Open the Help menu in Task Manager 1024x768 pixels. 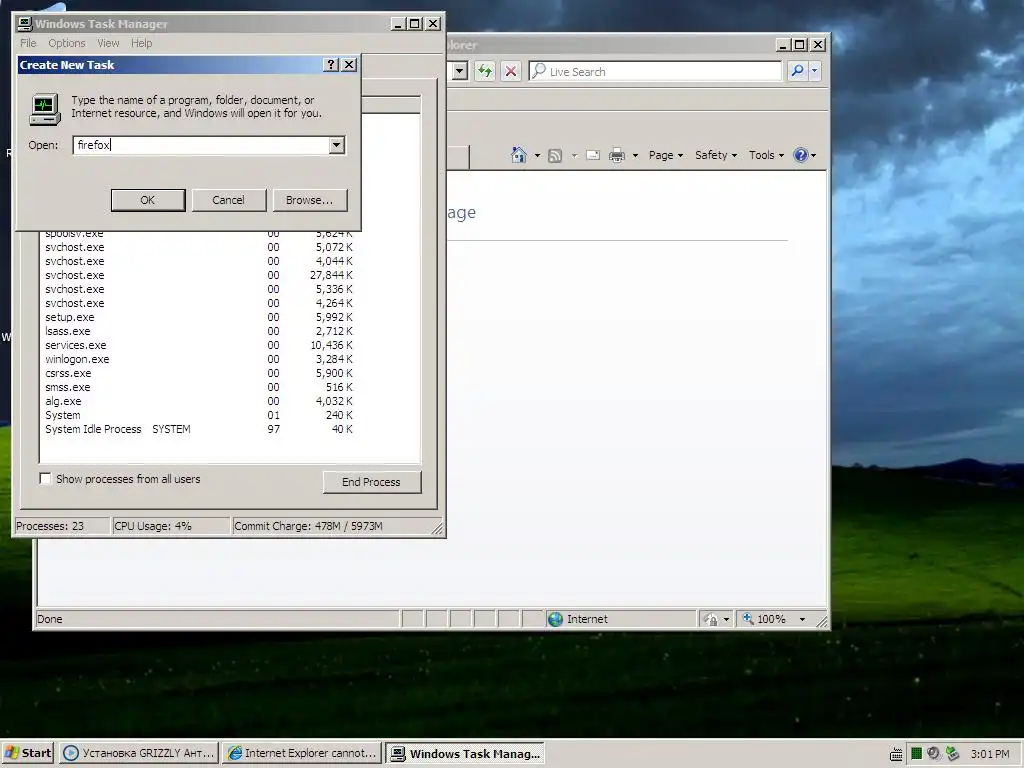tap(141, 43)
